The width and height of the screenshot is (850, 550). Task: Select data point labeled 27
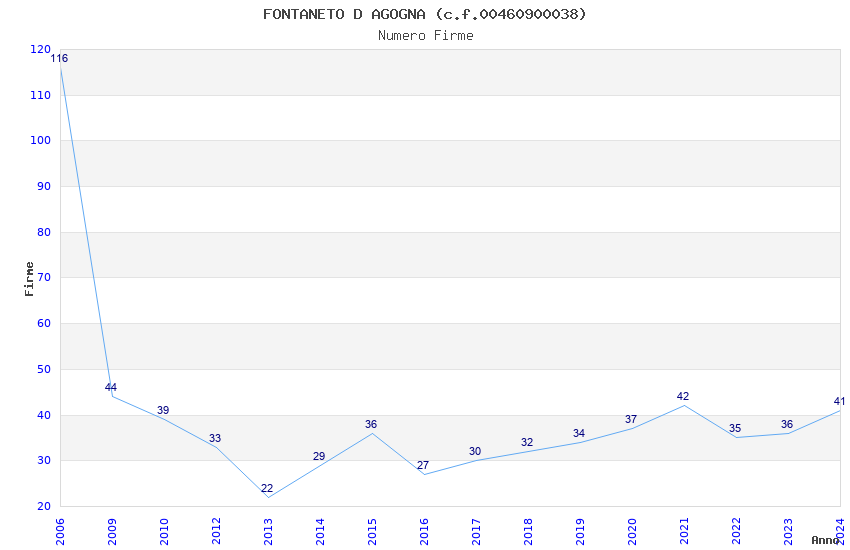[423, 465]
